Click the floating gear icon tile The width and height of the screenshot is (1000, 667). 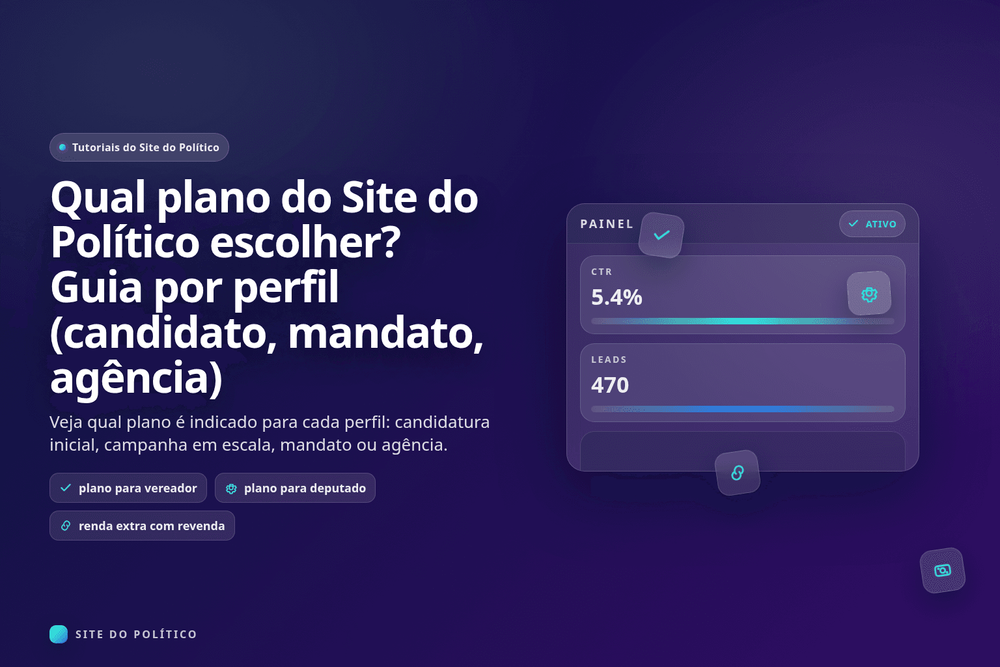[869, 294]
